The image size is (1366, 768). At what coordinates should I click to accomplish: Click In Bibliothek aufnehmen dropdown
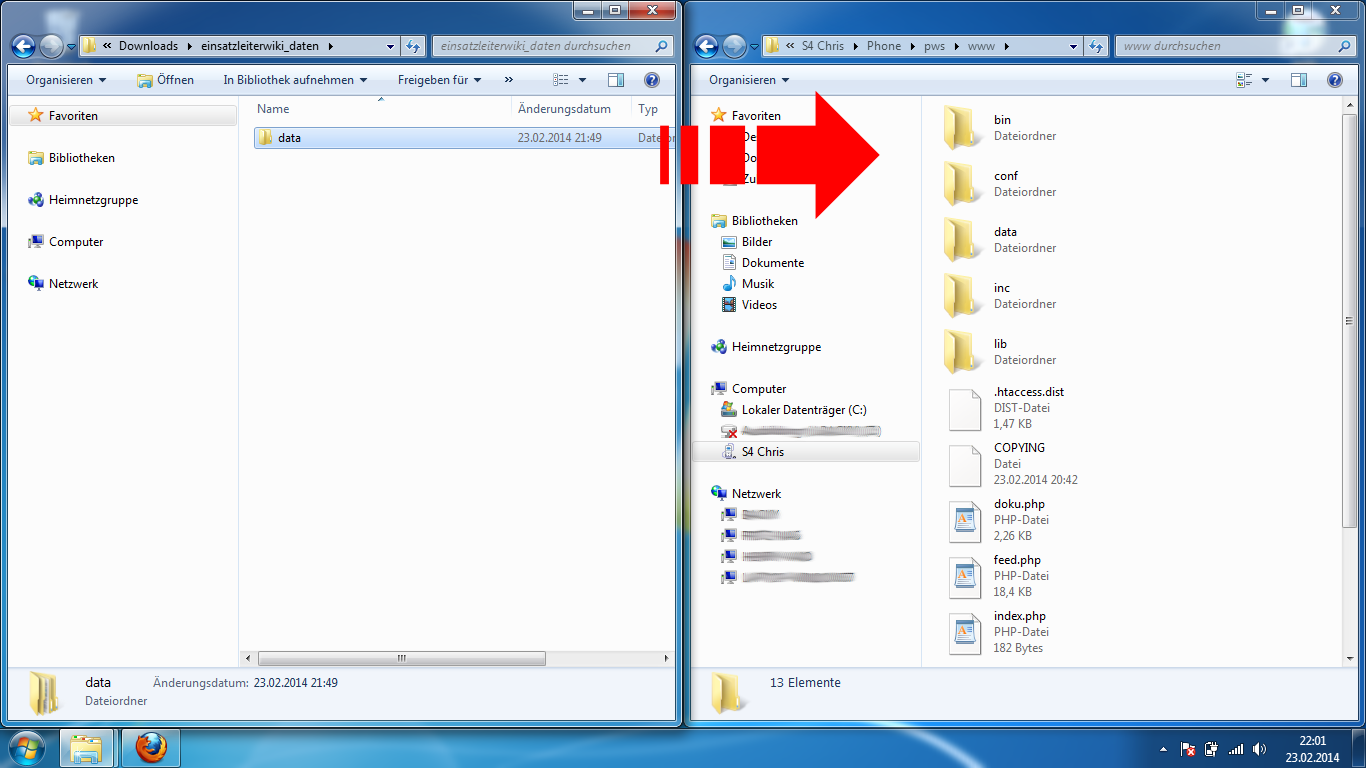(x=295, y=80)
